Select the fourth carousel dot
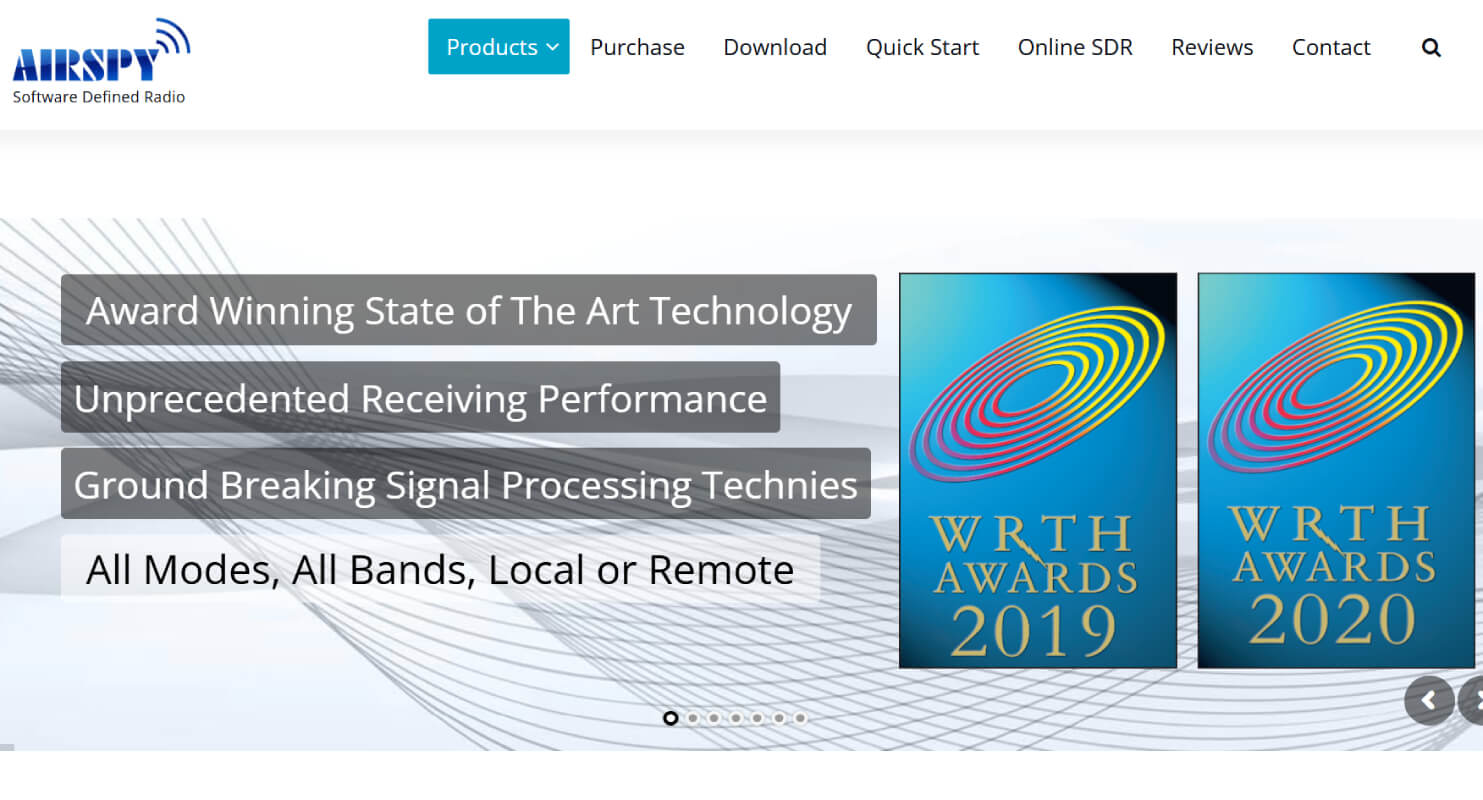Screen dimensions: 1483x800 coord(736,718)
